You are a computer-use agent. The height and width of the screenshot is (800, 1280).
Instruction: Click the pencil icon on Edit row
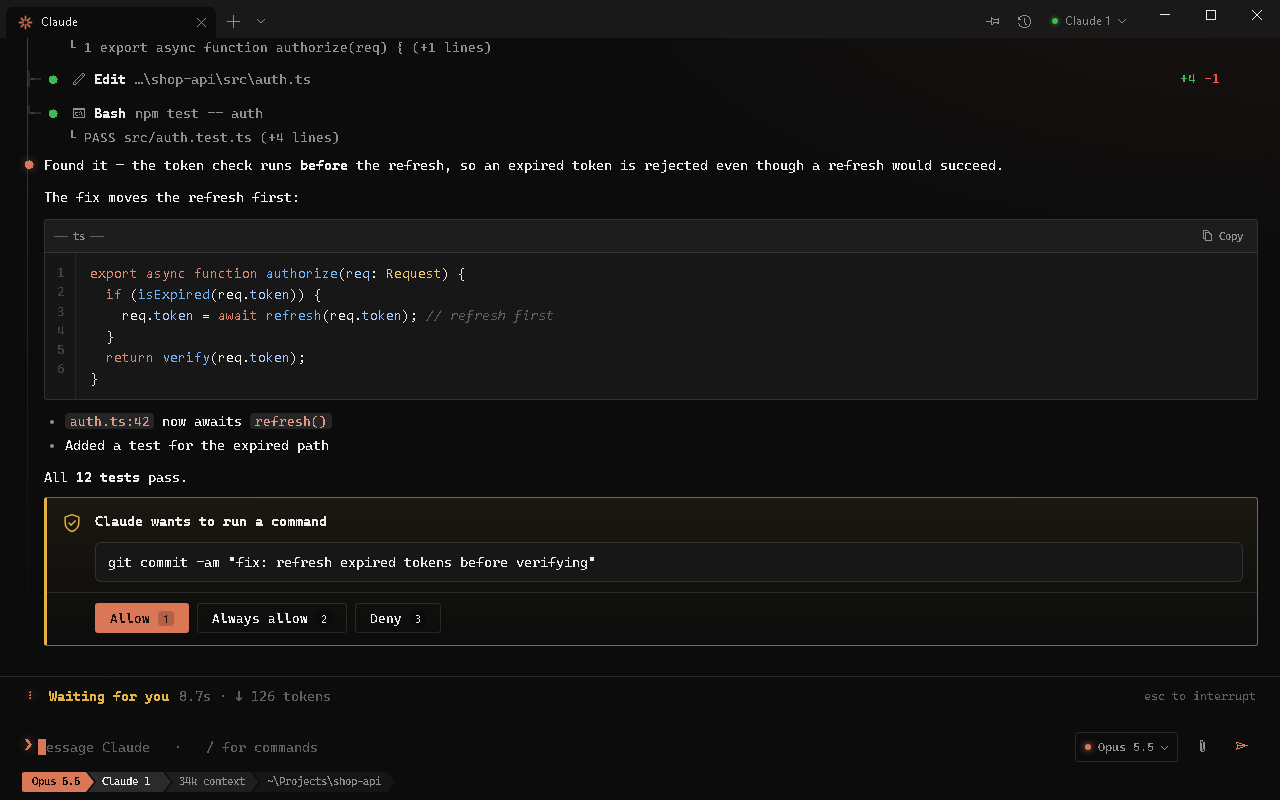79,79
